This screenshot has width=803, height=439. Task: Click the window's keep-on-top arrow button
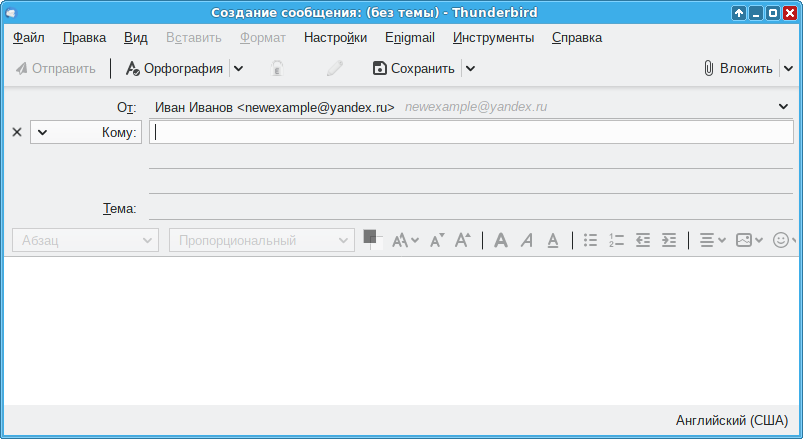point(738,13)
